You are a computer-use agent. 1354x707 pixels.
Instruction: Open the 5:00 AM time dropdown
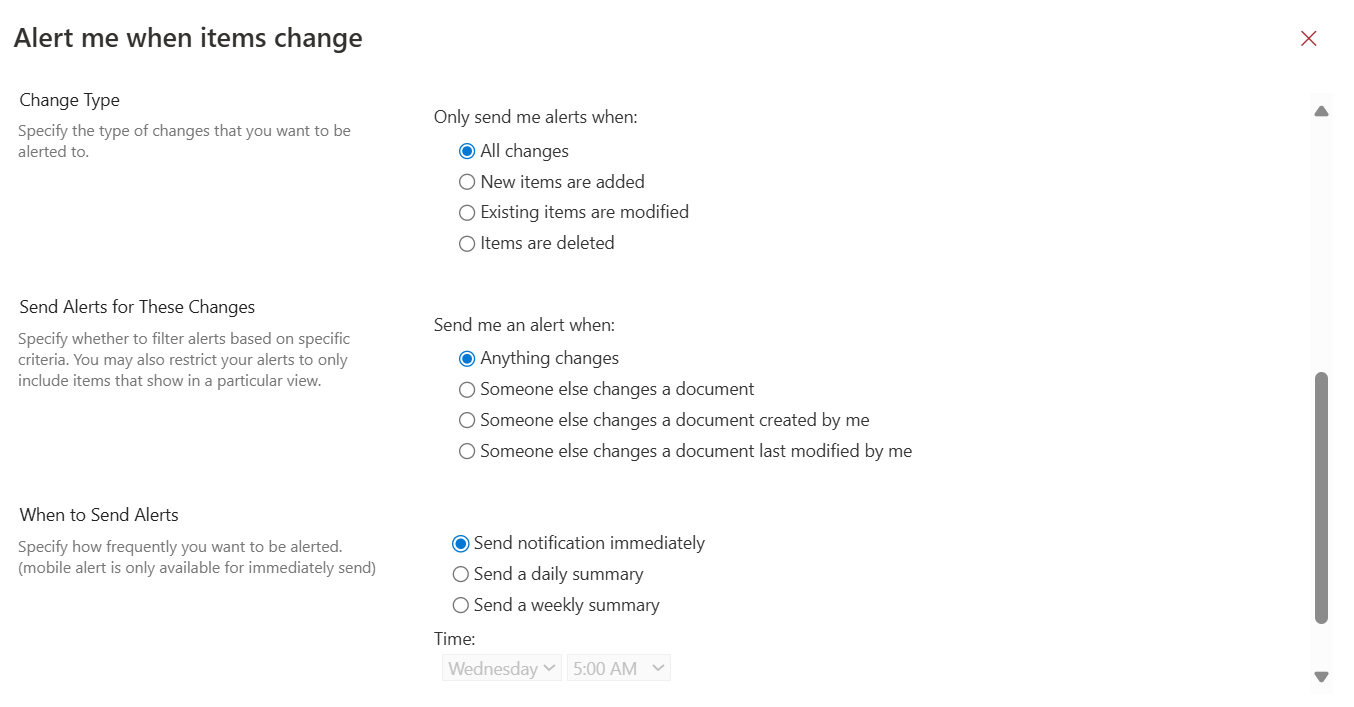pyautogui.click(x=618, y=667)
